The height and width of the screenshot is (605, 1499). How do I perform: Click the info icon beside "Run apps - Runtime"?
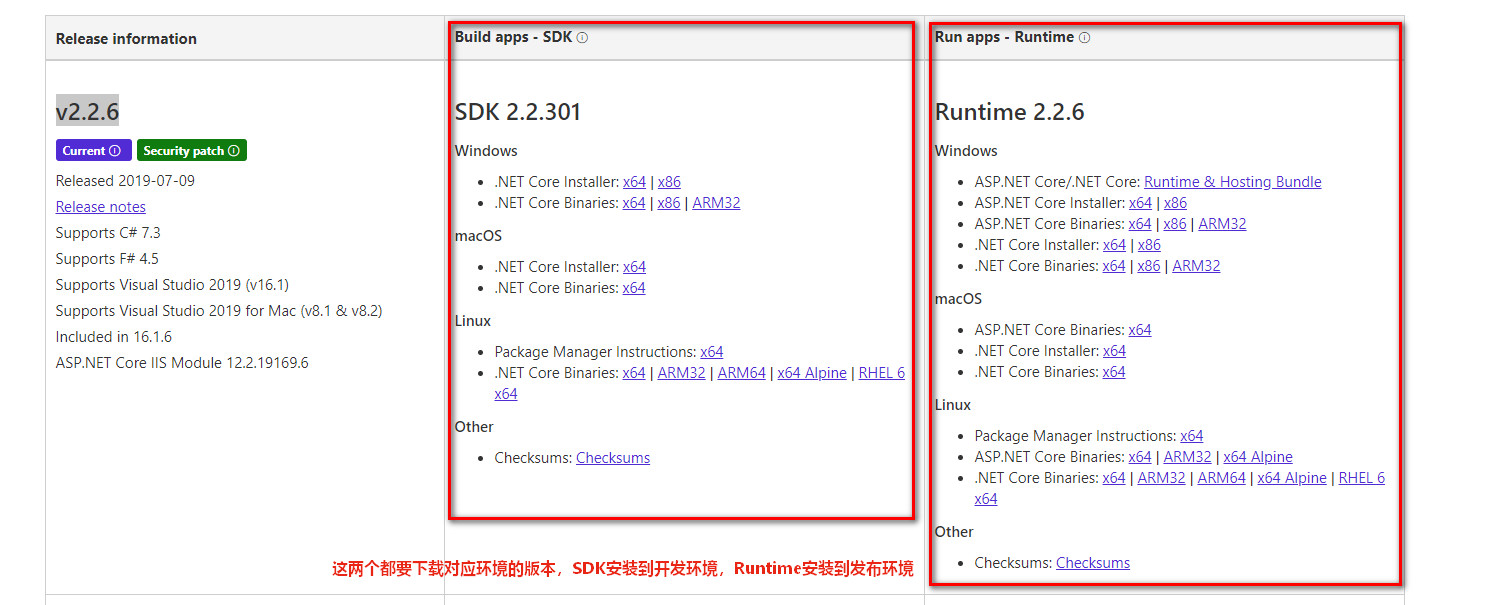(x=1085, y=36)
